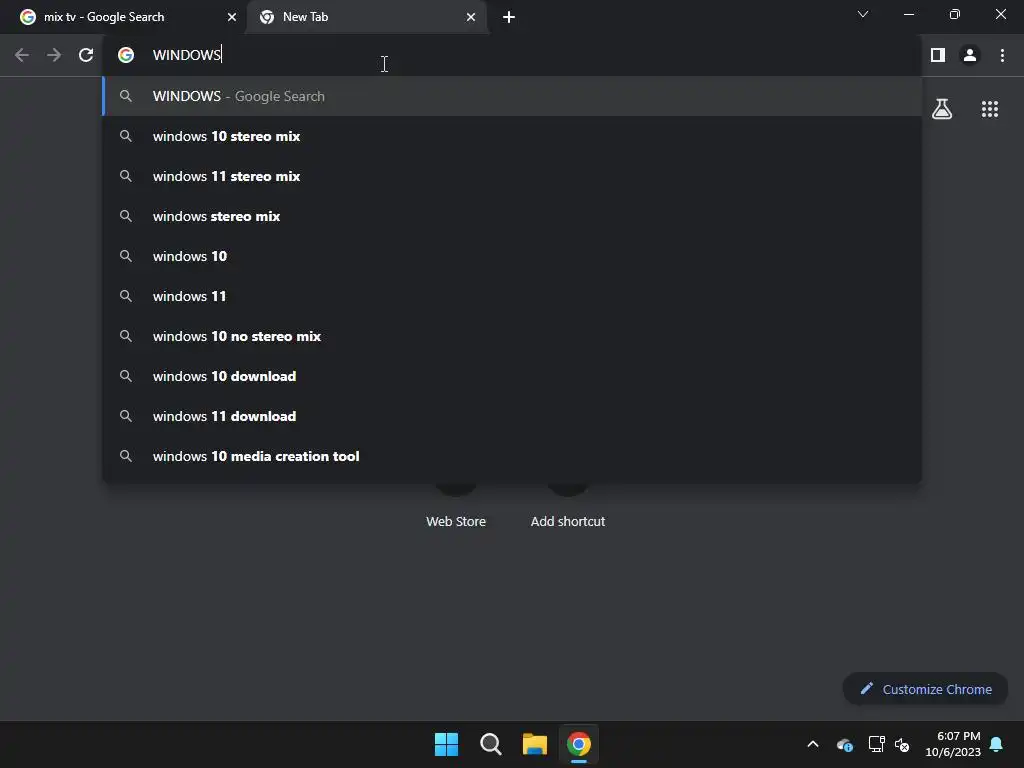Open the Windows Start menu
The image size is (1024, 768).
click(x=447, y=744)
